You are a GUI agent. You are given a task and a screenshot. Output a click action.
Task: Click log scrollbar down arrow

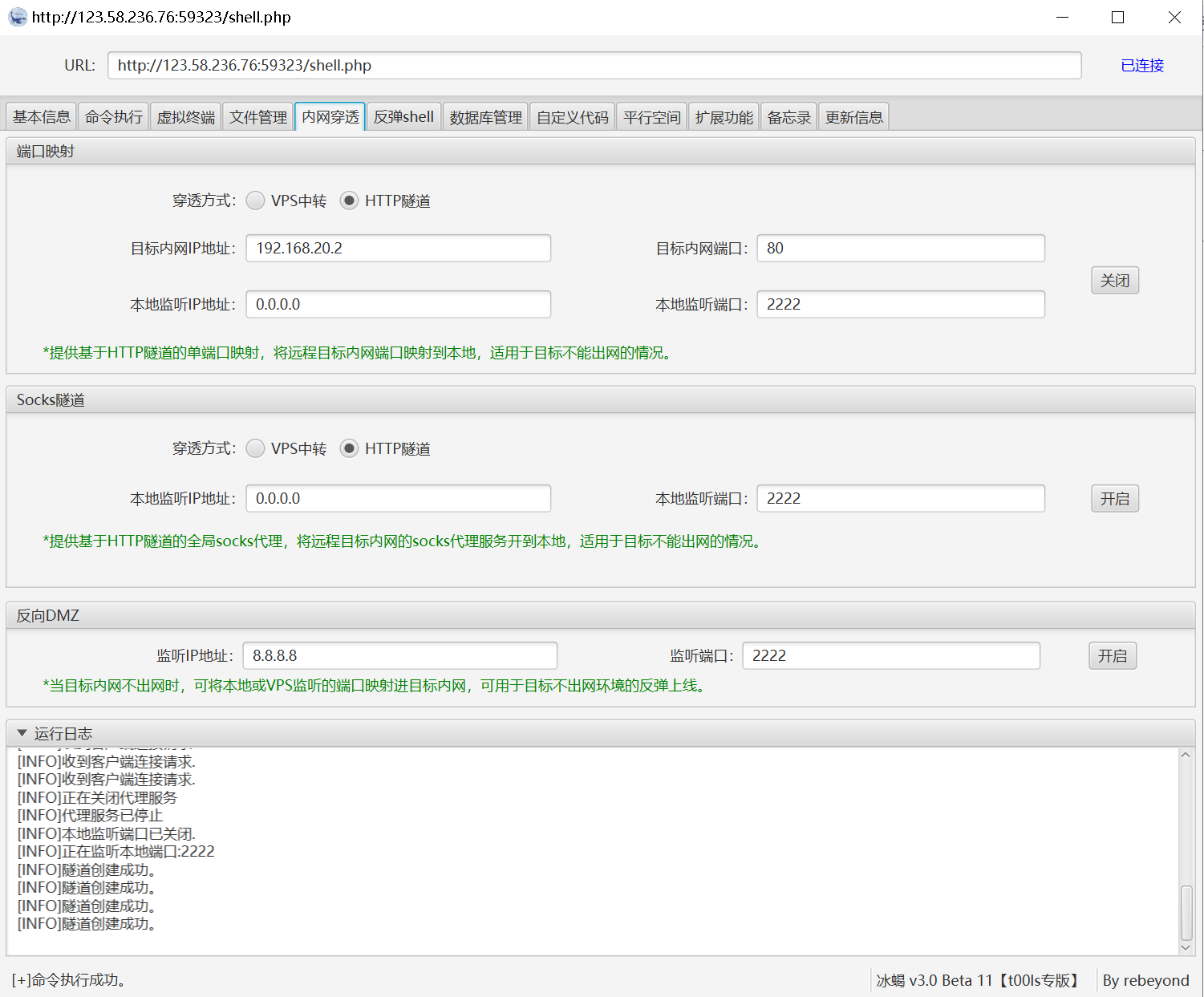point(1186,947)
